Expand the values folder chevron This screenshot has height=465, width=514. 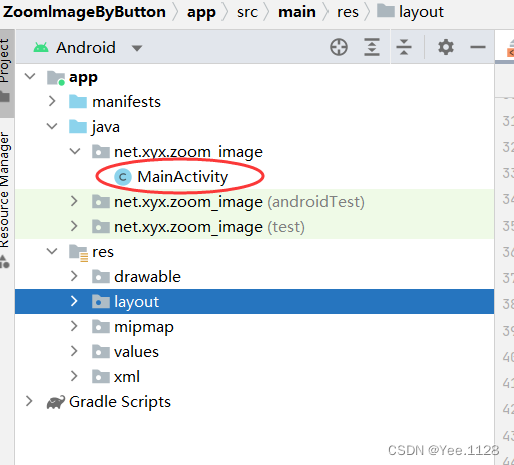74,351
